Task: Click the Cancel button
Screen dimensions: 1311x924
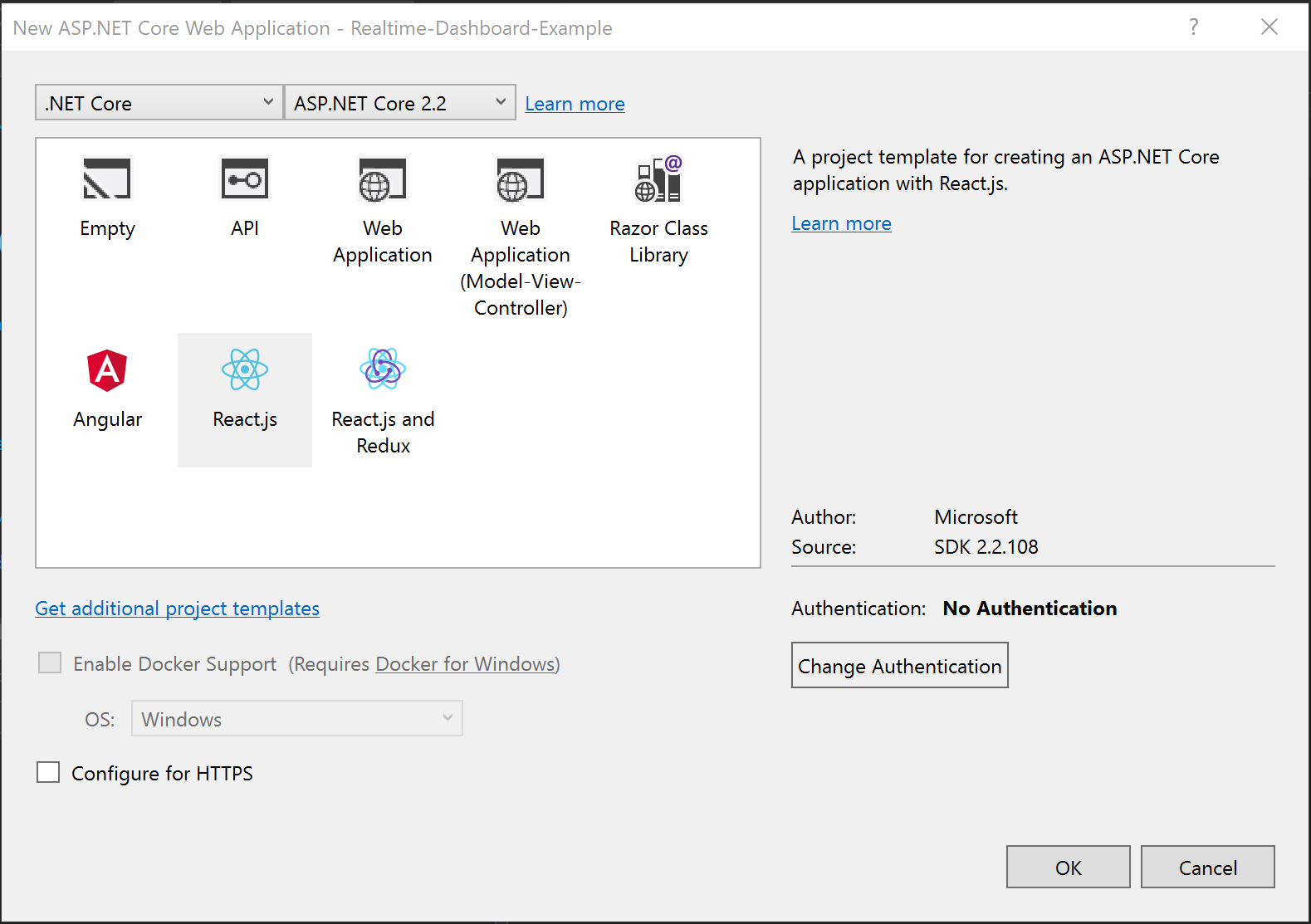Action: (1208, 868)
